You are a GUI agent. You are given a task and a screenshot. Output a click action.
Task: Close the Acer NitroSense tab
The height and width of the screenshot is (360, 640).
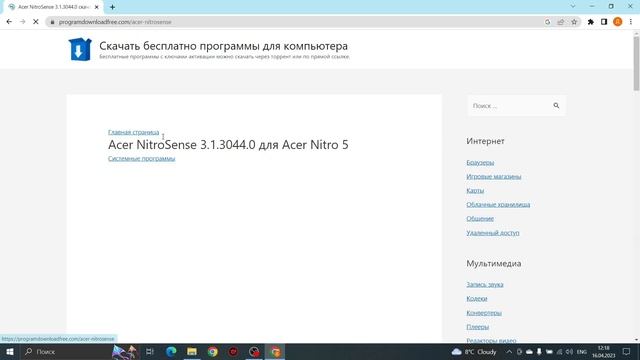coord(97,7)
